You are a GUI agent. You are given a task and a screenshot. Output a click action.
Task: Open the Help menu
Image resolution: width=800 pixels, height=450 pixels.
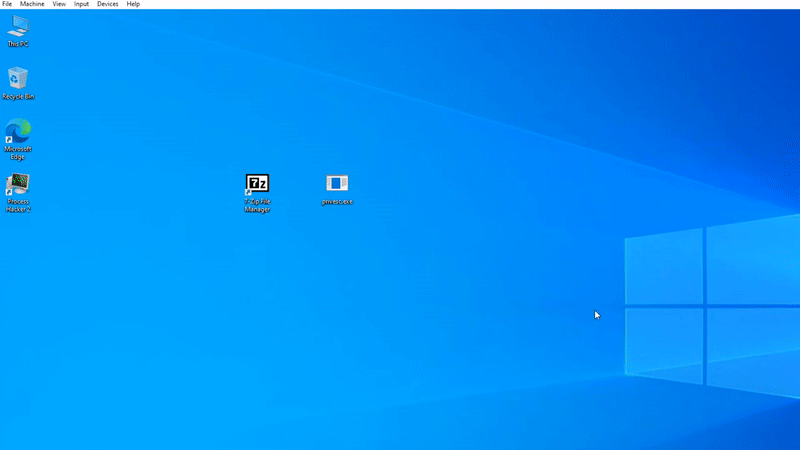133,4
